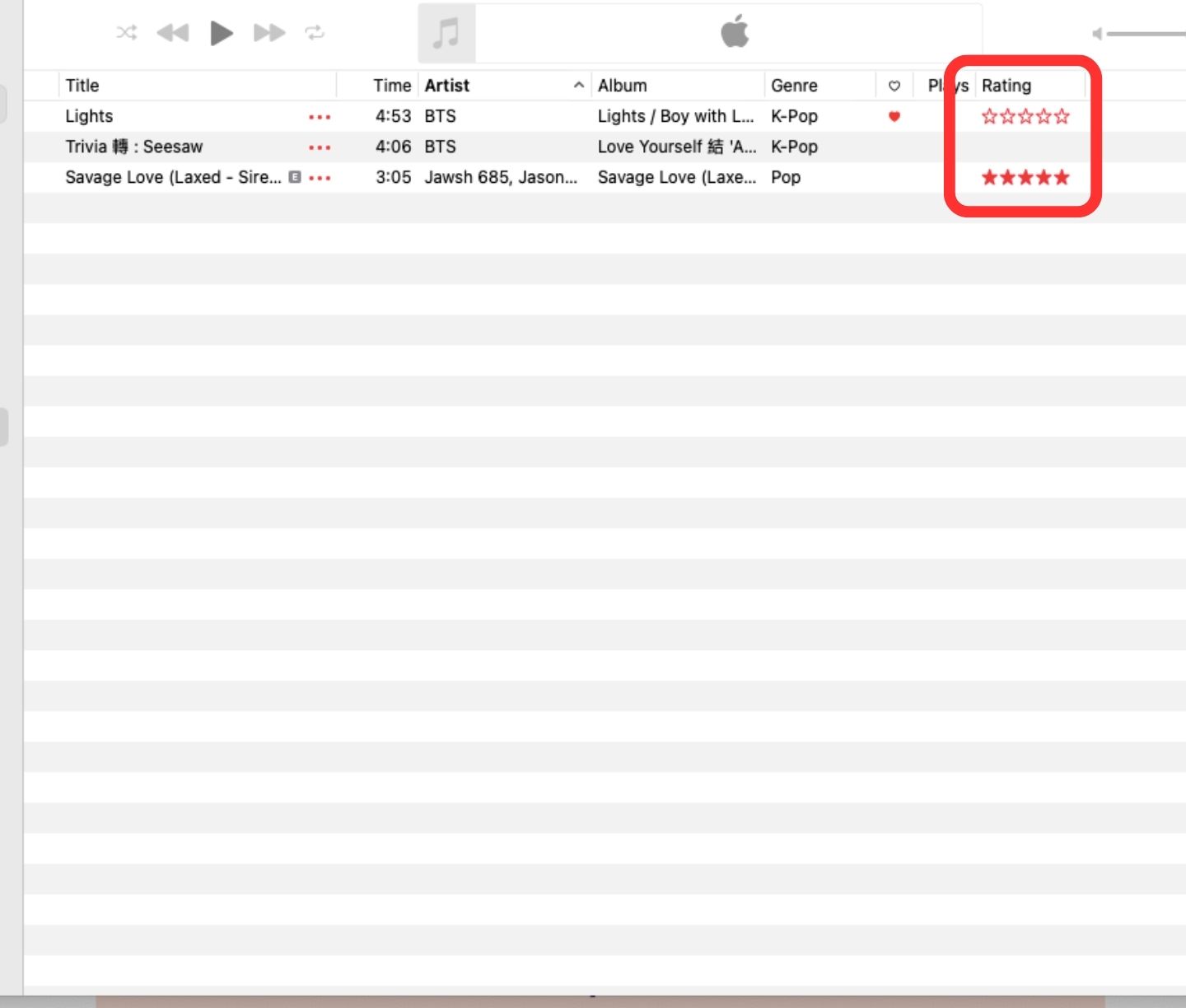Change the five-star rating of Savage Love
The width and height of the screenshot is (1186, 1008).
tap(1025, 177)
